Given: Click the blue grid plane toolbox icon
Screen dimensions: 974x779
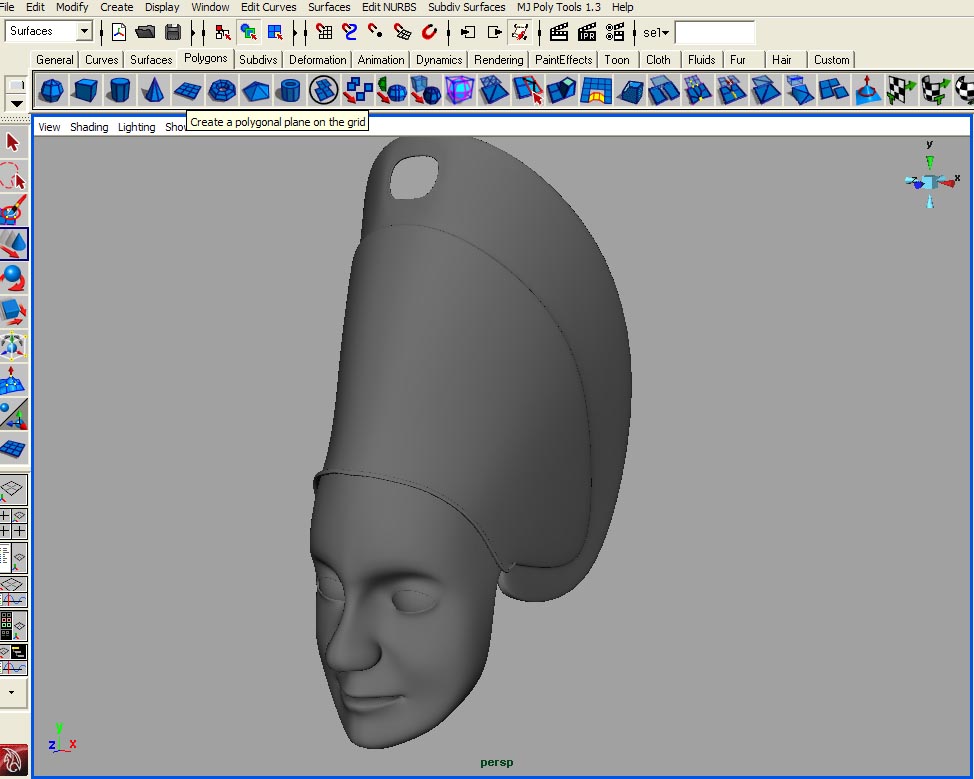Looking at the screenshot, I should pos(13,449).
